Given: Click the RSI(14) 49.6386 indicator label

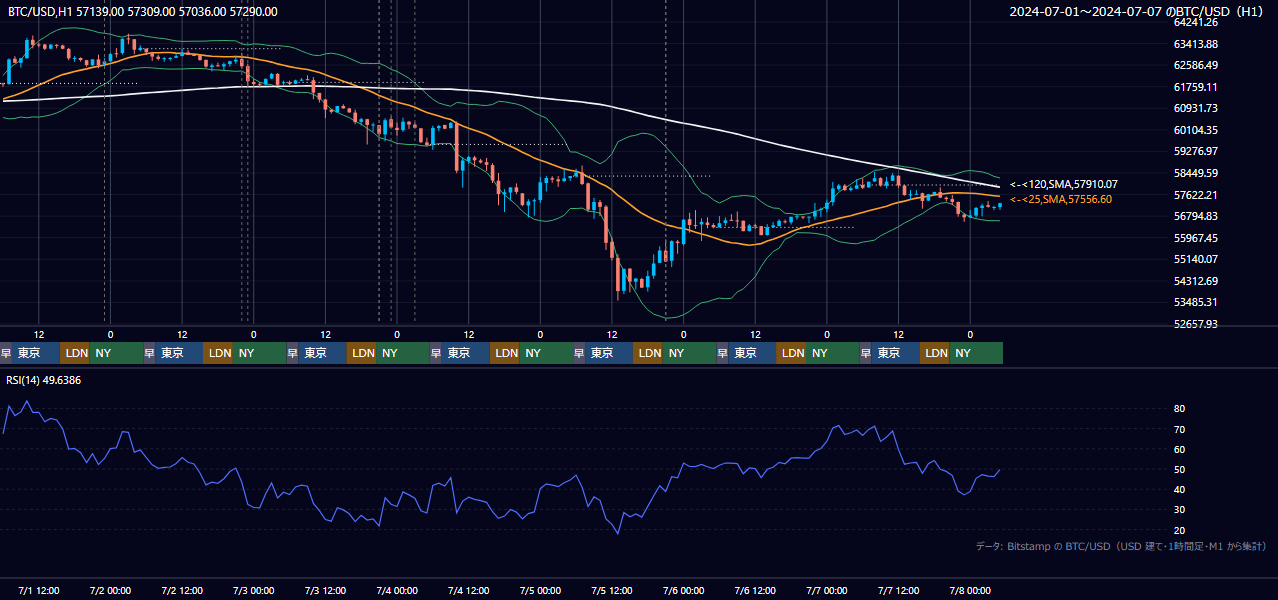Looking at the screenshot, I should click(x=44, y=380).
